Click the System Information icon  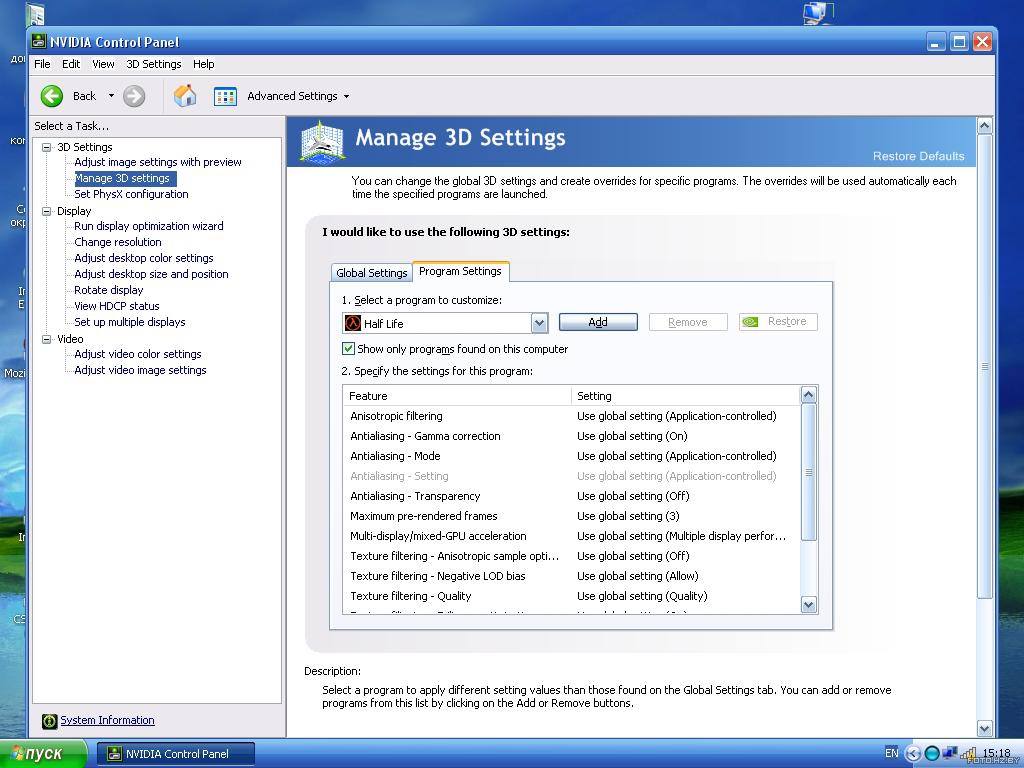point(50,721)
